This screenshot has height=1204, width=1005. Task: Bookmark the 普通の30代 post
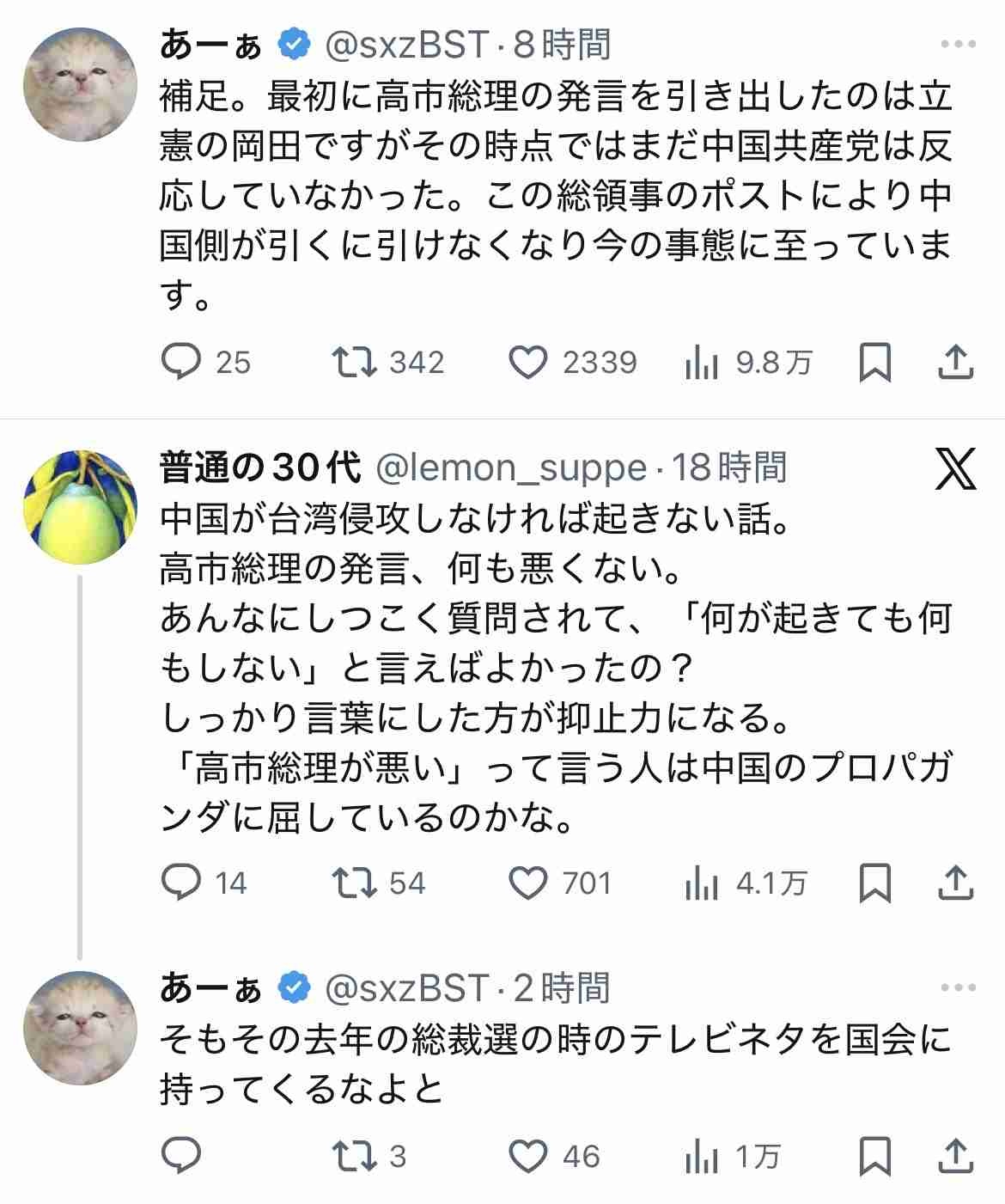click(x=875, y=883)
